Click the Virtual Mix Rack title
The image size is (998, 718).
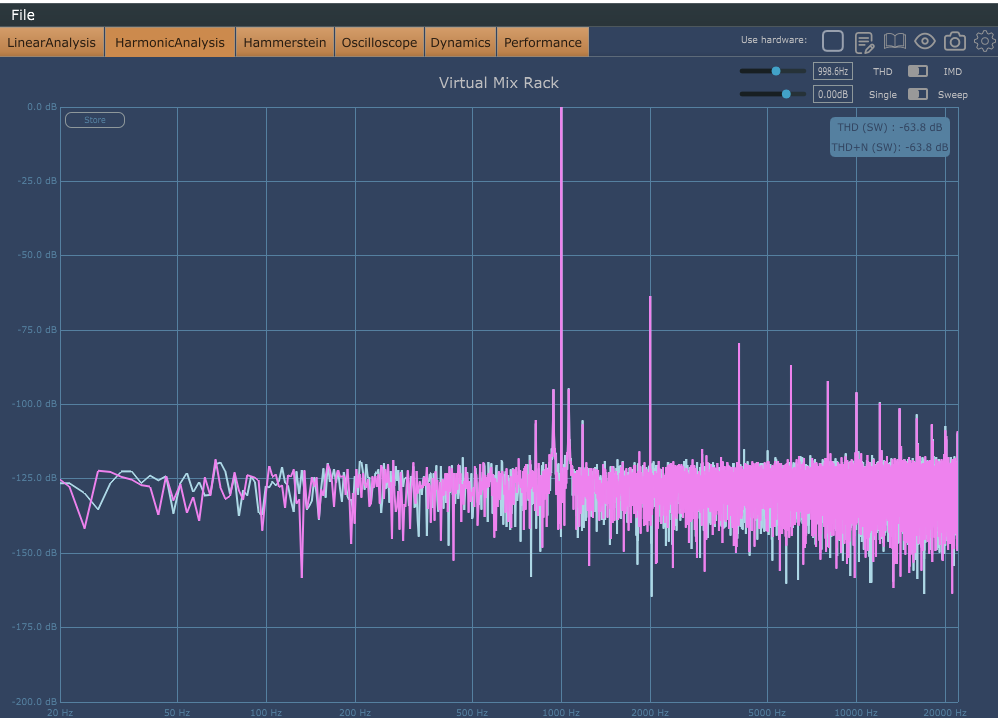pyautogui.click(x=498, y=83)
